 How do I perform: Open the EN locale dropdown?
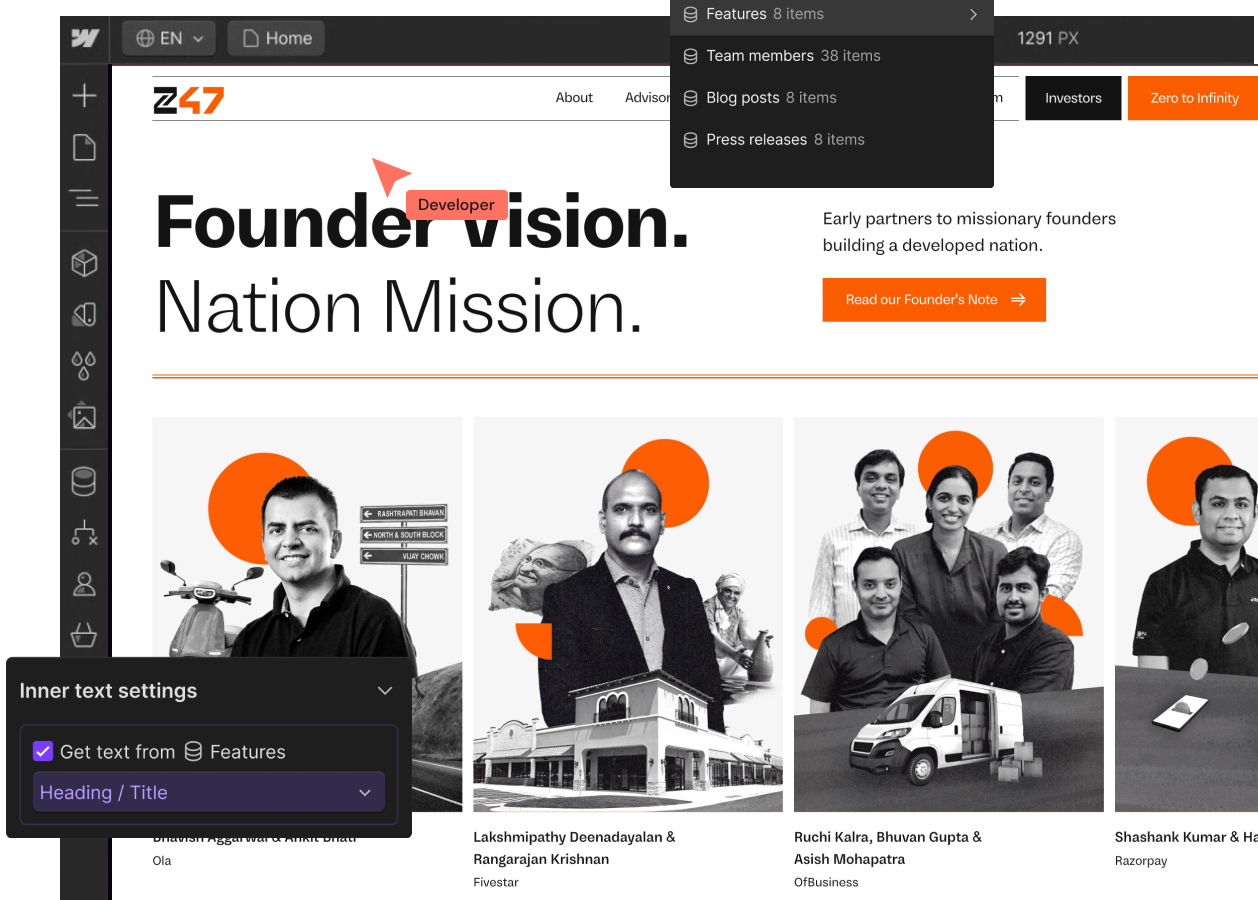click(169, 39)
